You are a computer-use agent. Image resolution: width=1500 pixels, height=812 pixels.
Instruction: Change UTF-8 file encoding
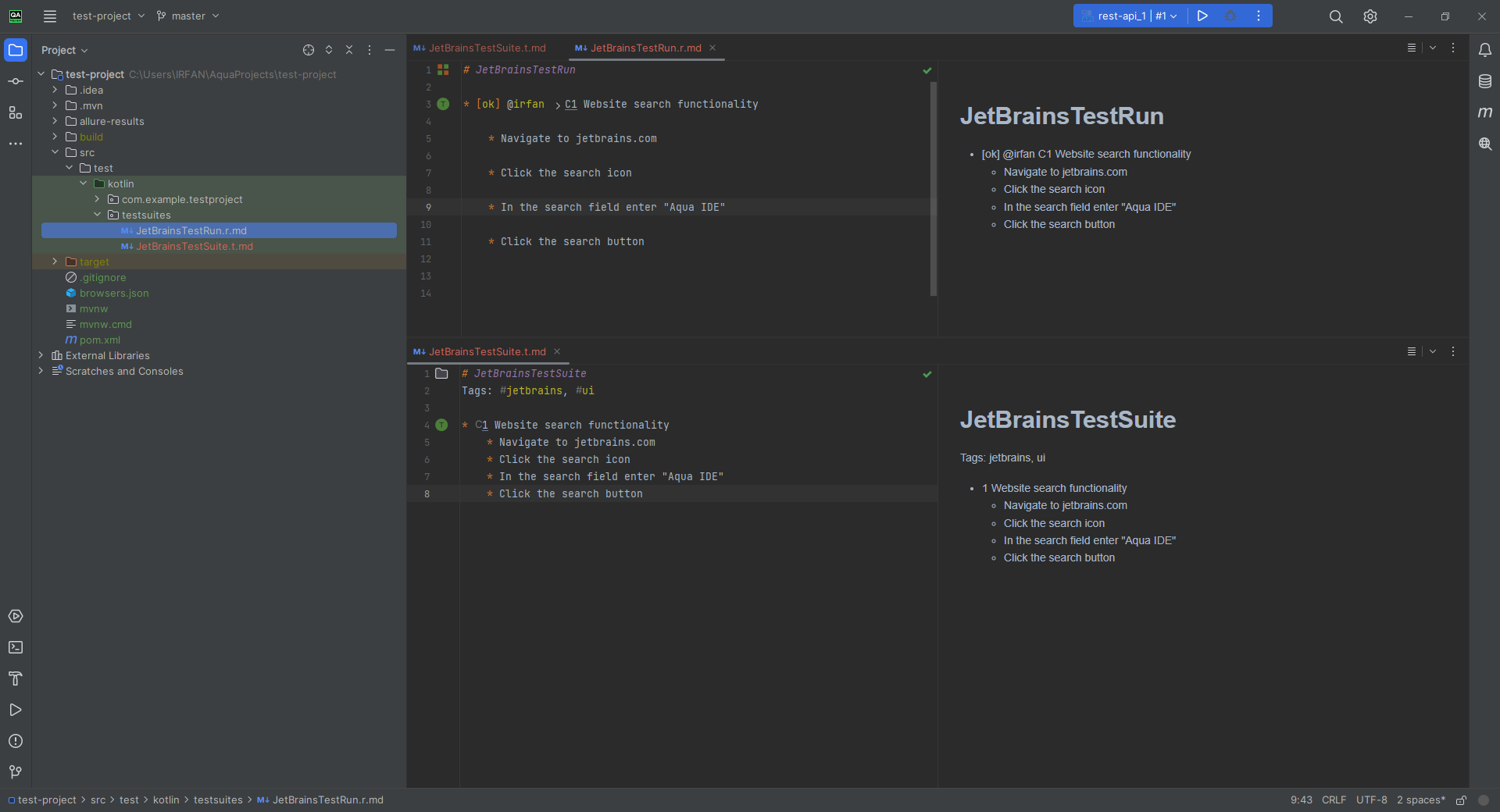click(1372, 800)
